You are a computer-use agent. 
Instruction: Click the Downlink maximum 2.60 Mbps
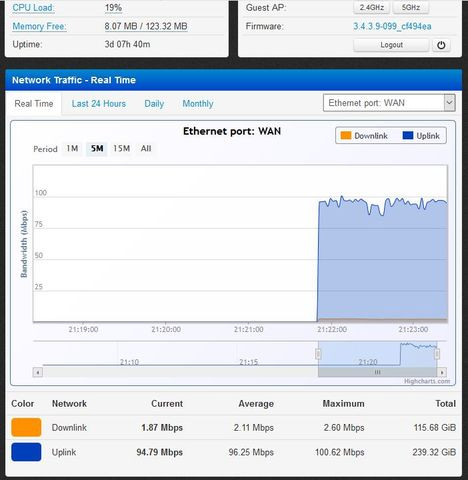coord(344,428)
